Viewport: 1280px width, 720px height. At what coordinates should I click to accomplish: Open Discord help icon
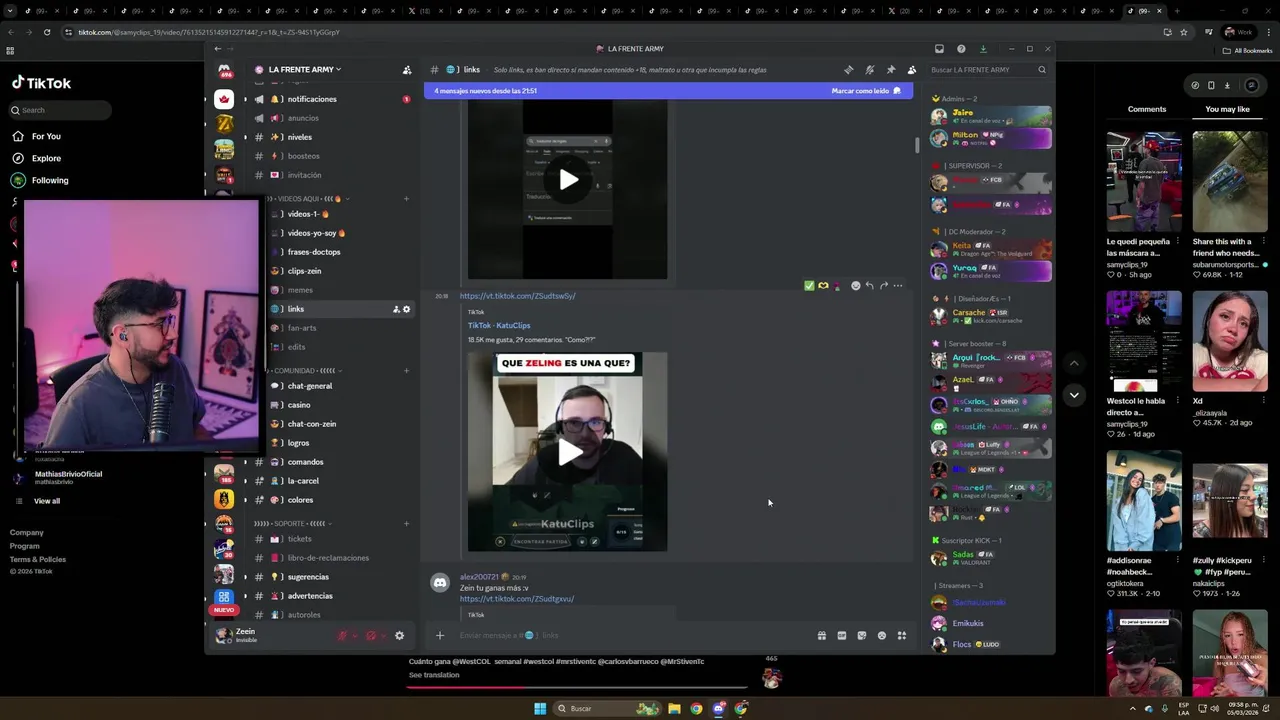click(961, 49)
